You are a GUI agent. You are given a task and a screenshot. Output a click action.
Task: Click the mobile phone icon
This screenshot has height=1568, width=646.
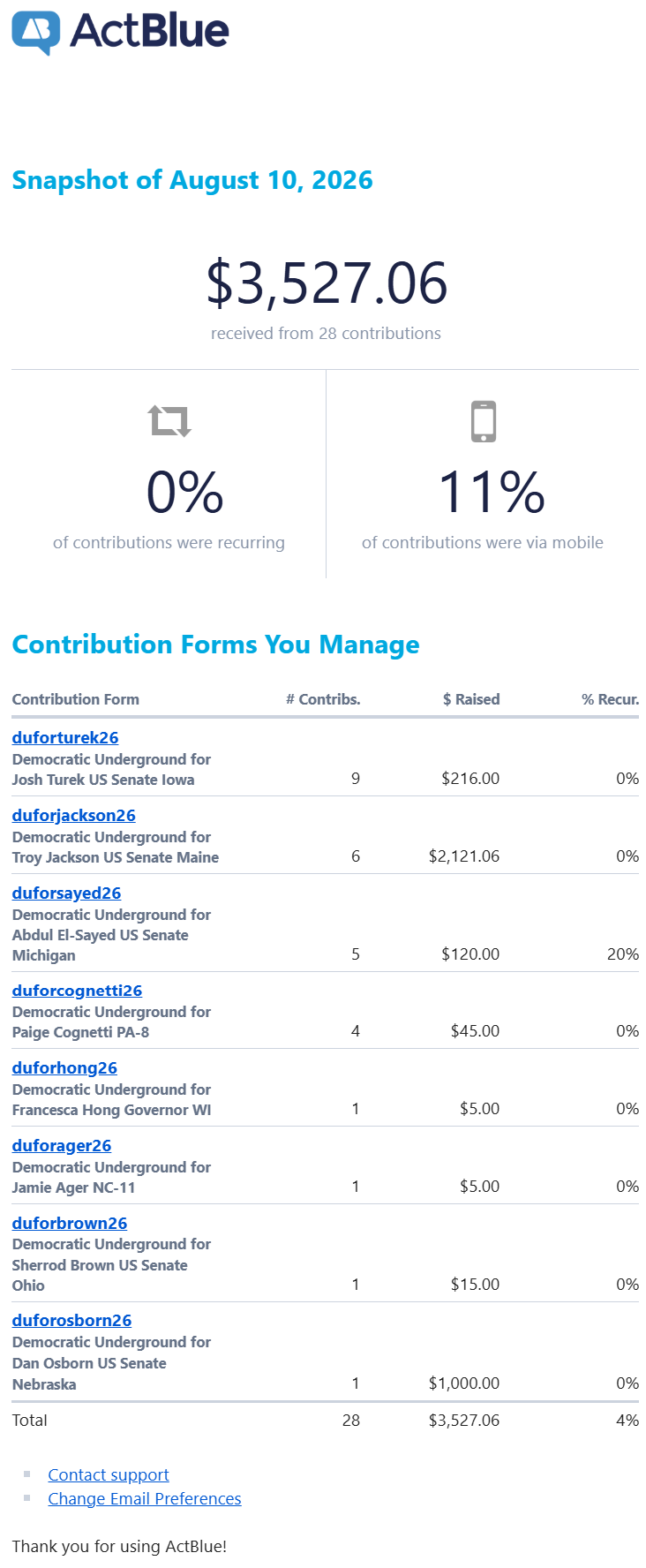pos(484,421)
